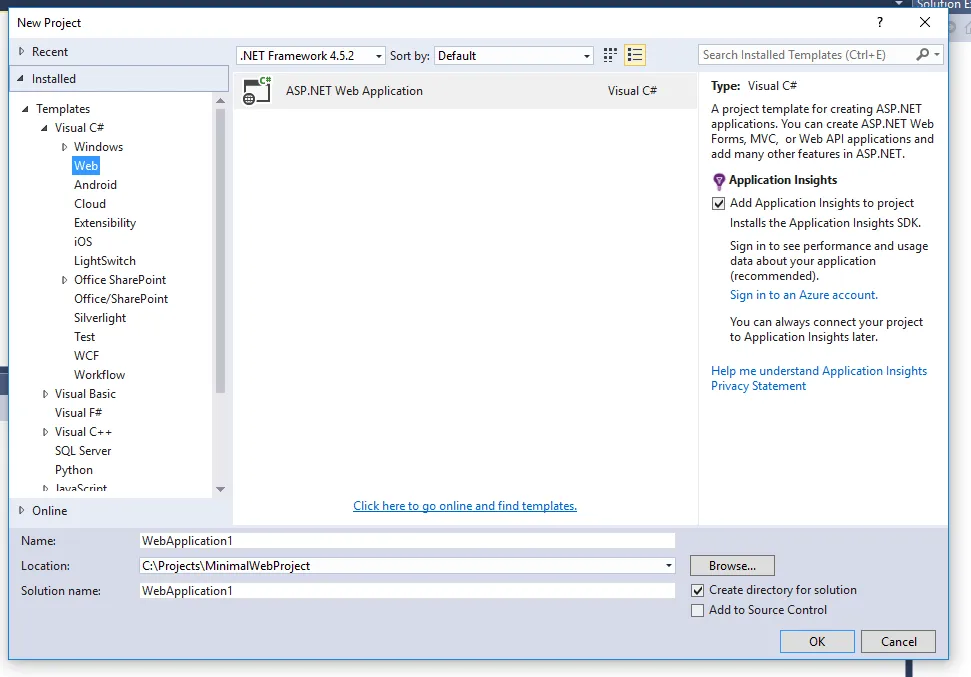Open Help me understand Application Insights link
The width and height of the screenshot is (971, 677).
pyautogui.click(x=819, y=371)
